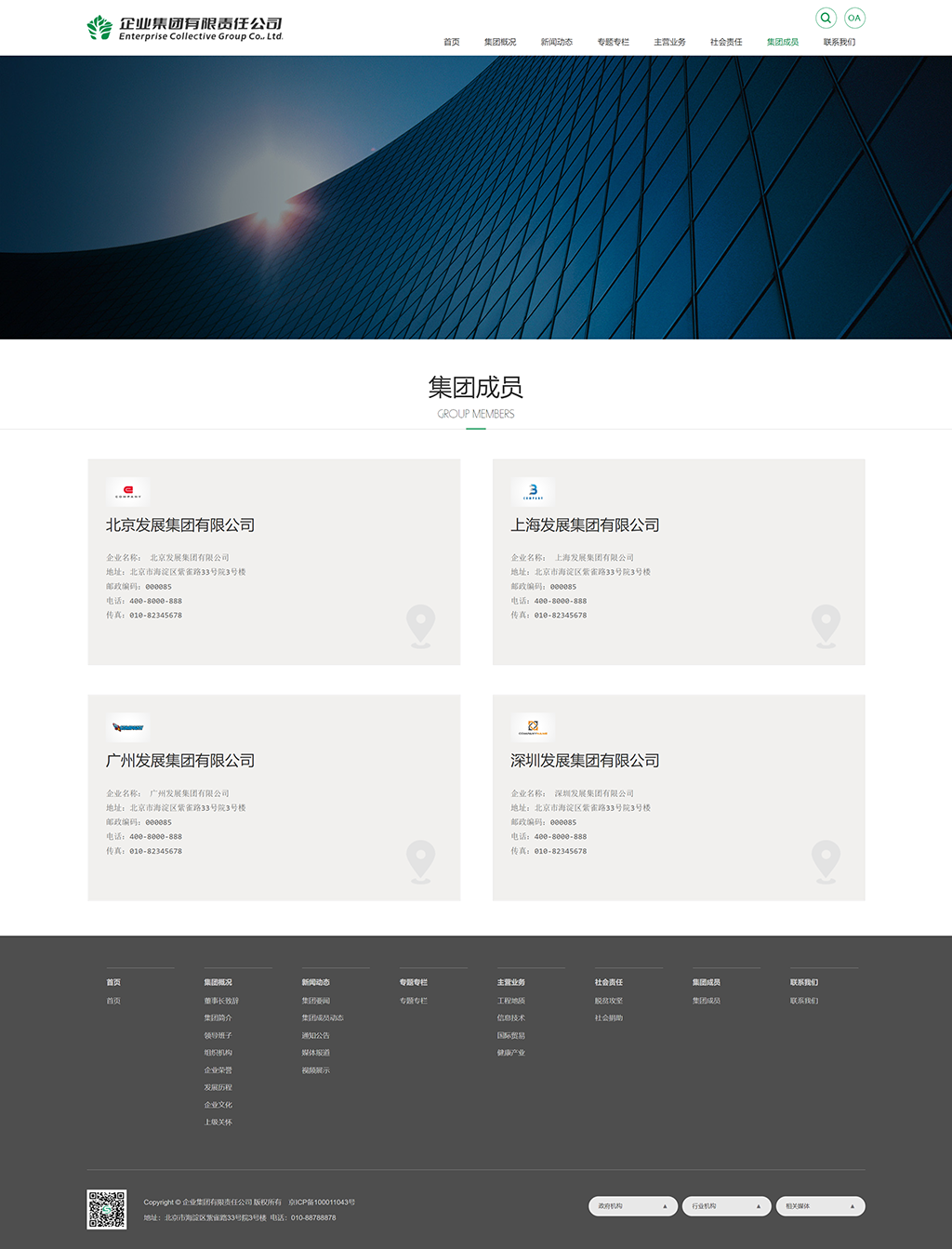Image resolution: width=952 pixels, height=1249 pixels.
Task: Click the green leaf company logo
Action: [x=99, y=28]
